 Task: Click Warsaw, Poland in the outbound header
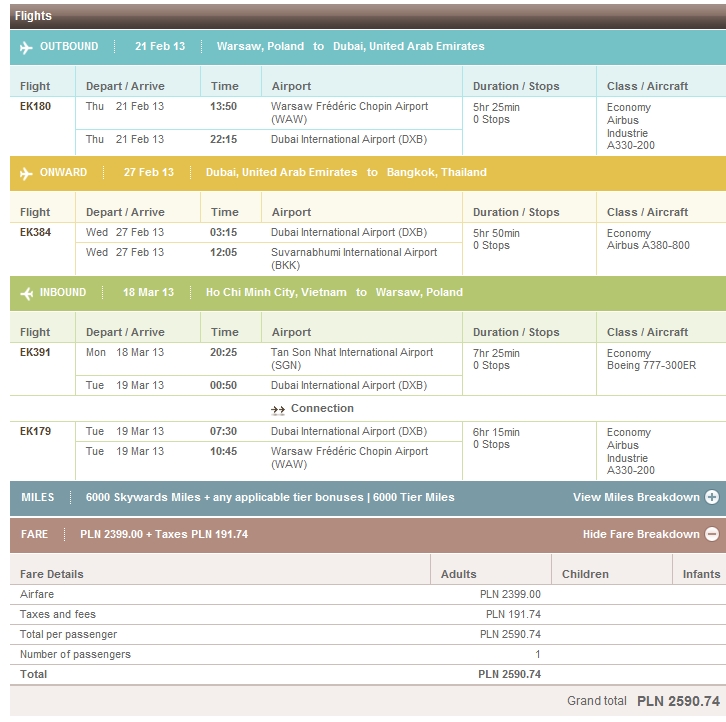[x=260, y=46]
